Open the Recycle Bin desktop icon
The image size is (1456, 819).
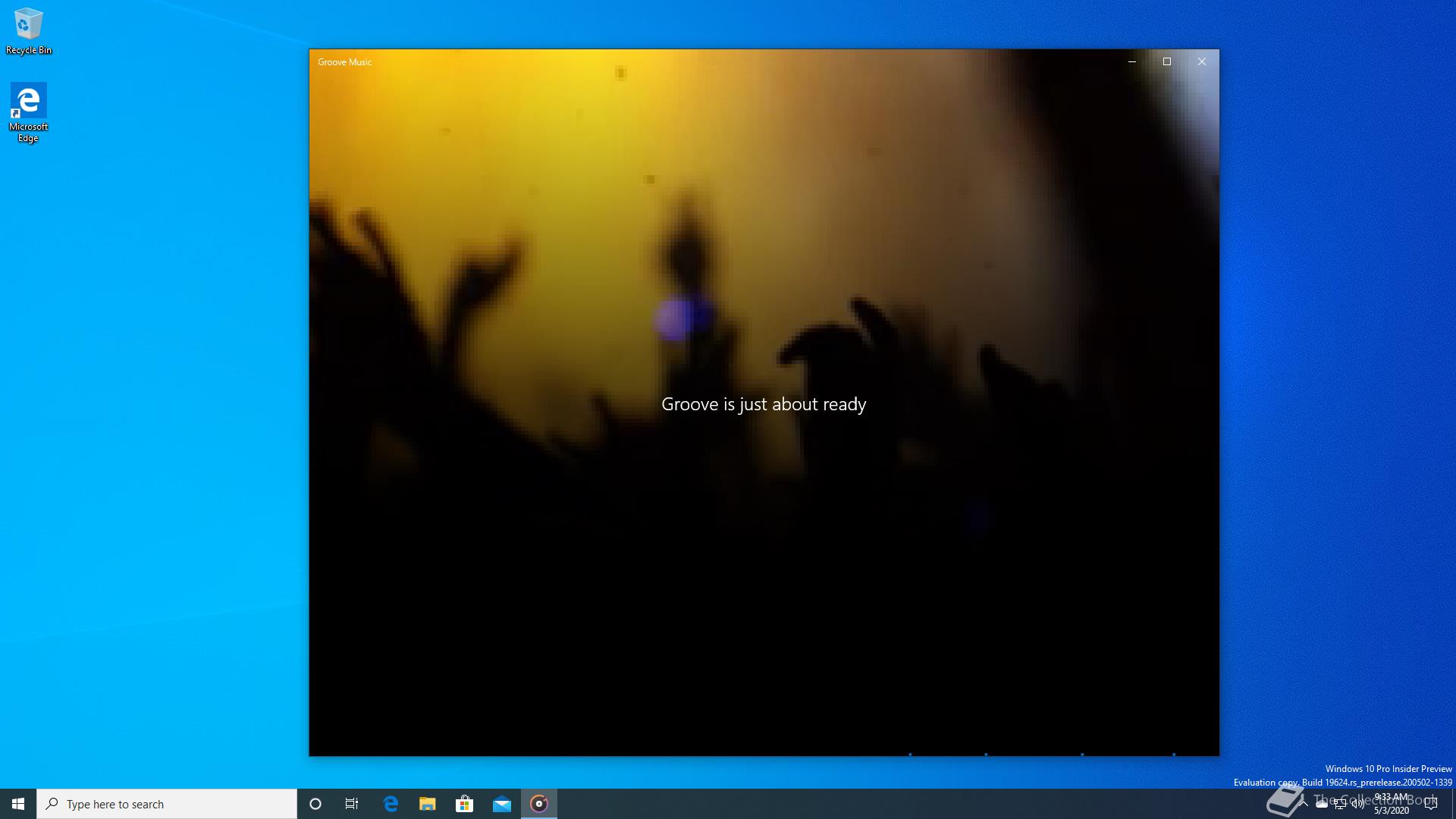click(x=28, y=31)
